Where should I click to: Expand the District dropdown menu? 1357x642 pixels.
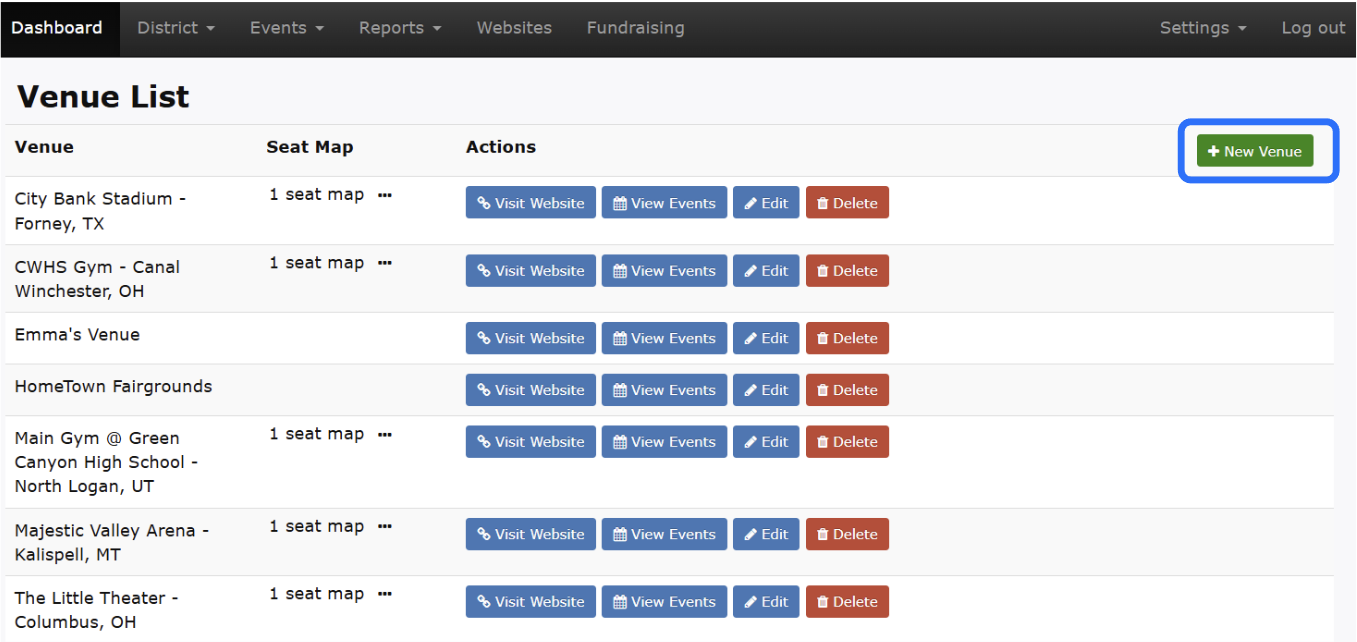pyautogui.click(x=176, y=28)
